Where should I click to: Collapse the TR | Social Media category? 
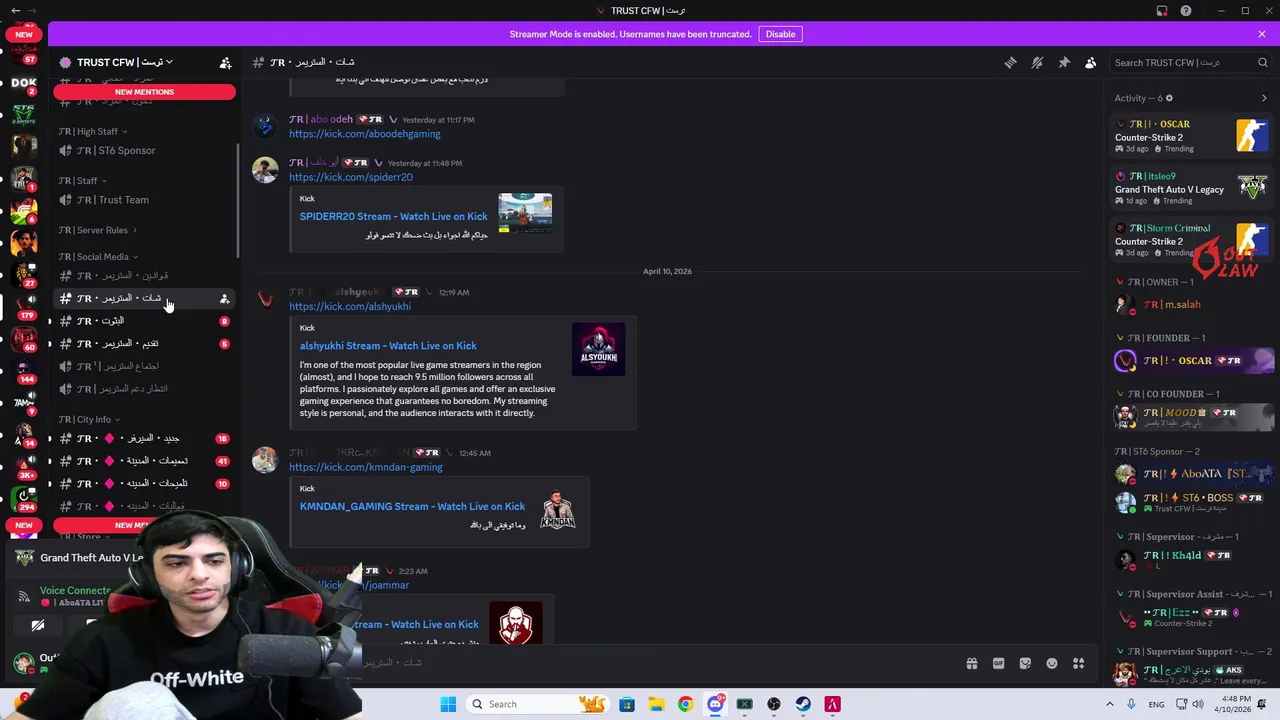coord(97,257)
